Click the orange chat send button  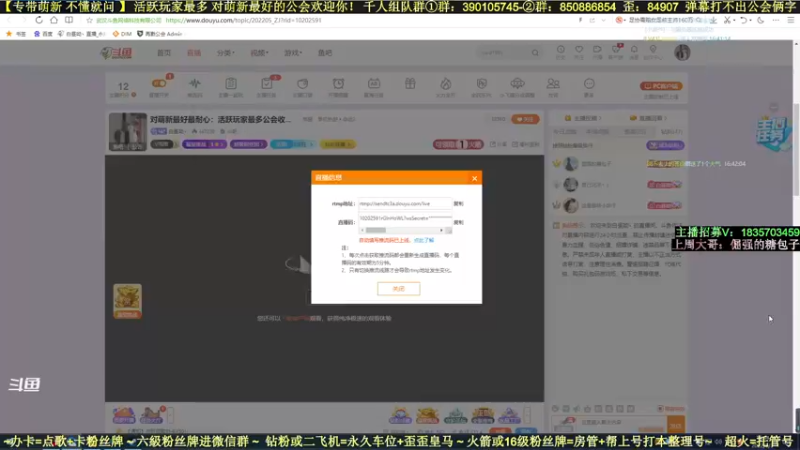click(676, 424)
